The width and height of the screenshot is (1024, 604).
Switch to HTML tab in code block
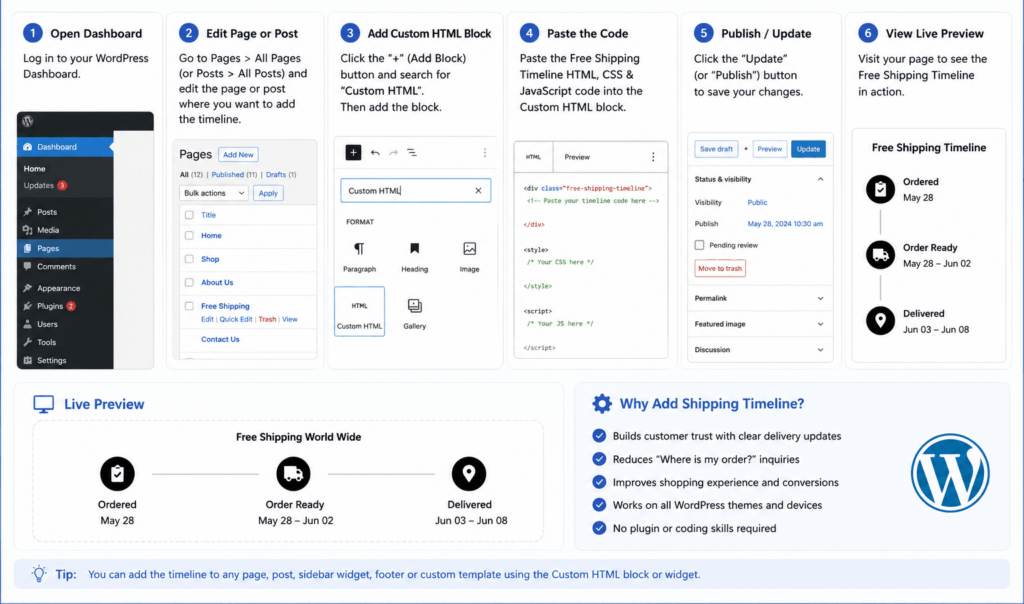click(x=534, y=157)
